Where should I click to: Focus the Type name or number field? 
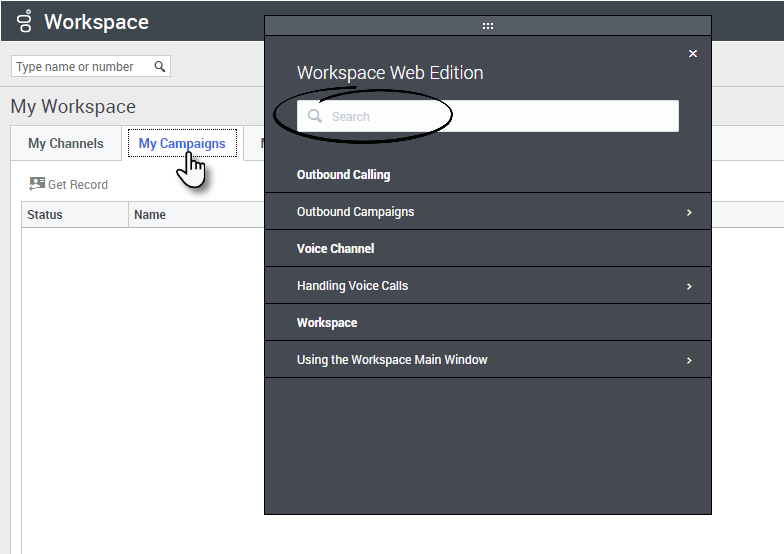pos(82,67)
